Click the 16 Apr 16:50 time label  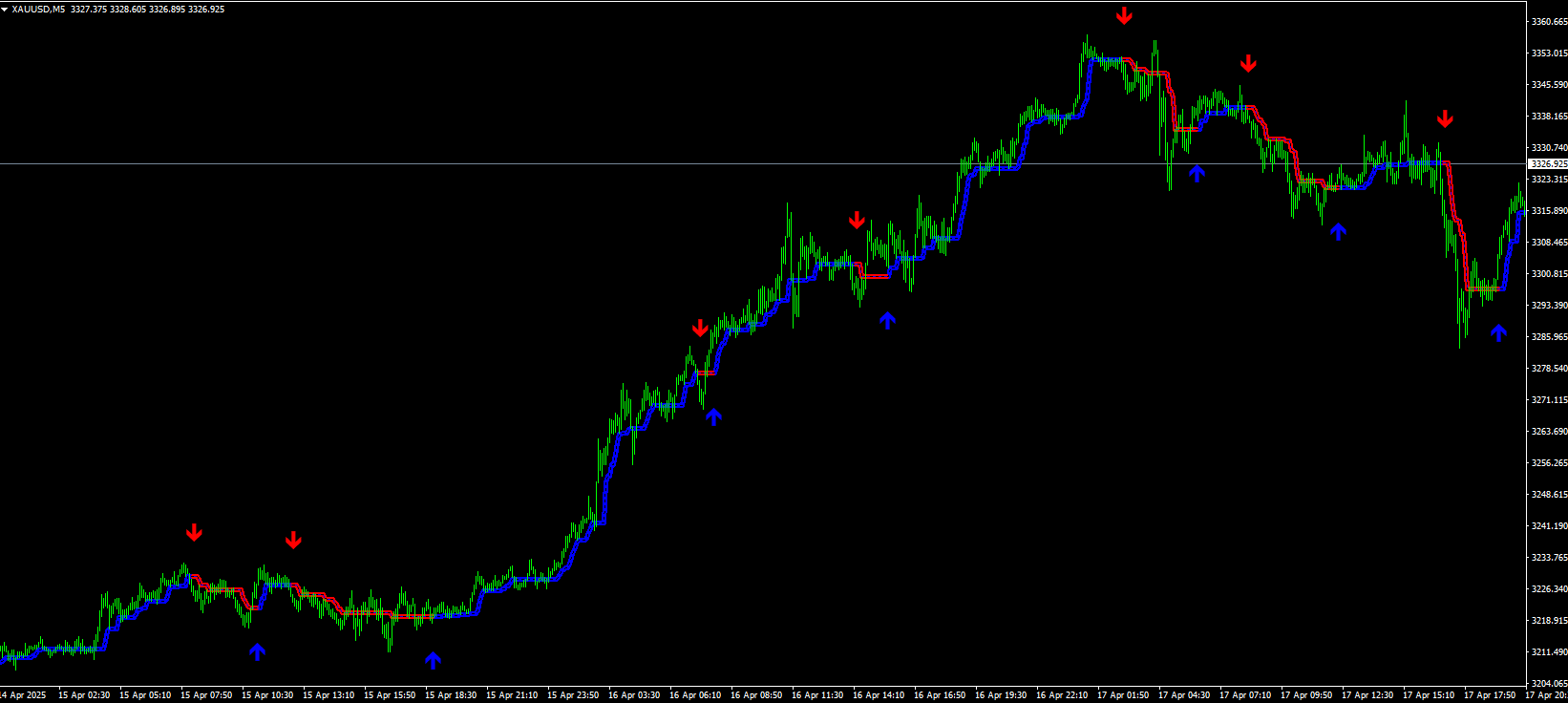(x=940, y=695)
